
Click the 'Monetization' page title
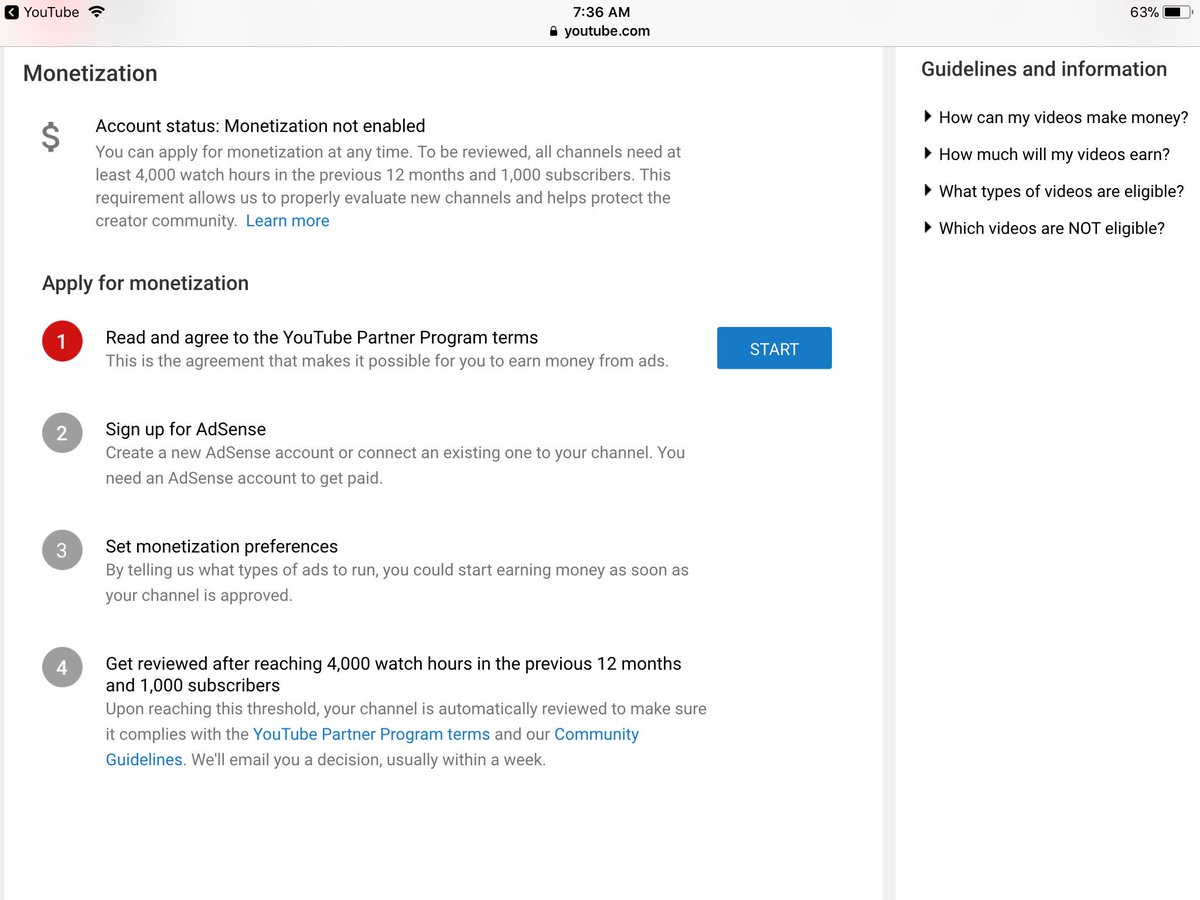point(90,73)
